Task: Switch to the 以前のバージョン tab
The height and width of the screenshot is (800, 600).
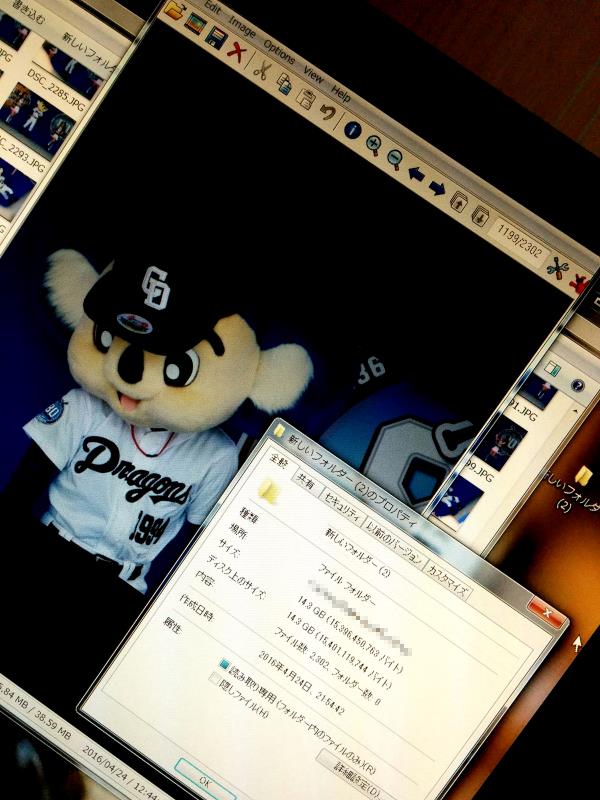Action: pyautogui.click(x=394, y=543)
